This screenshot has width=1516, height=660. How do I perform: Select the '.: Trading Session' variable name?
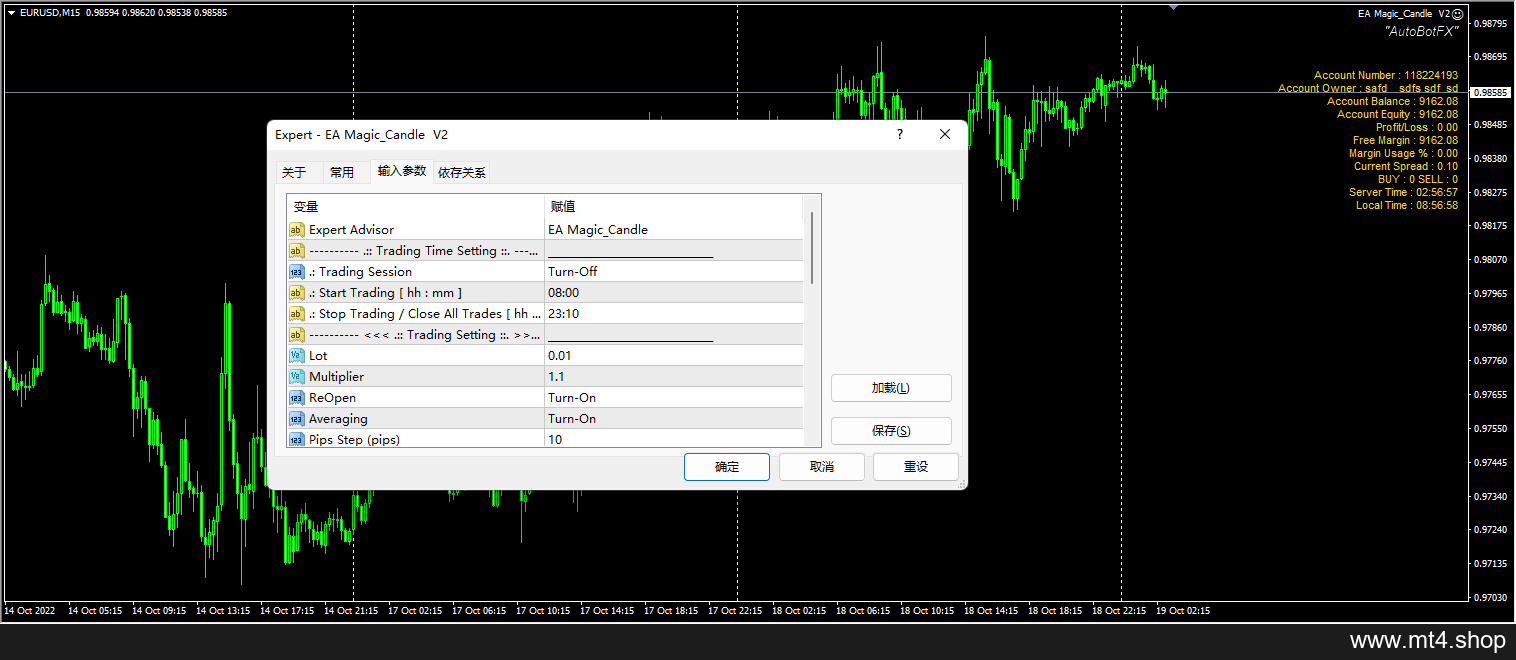[360, 272]
